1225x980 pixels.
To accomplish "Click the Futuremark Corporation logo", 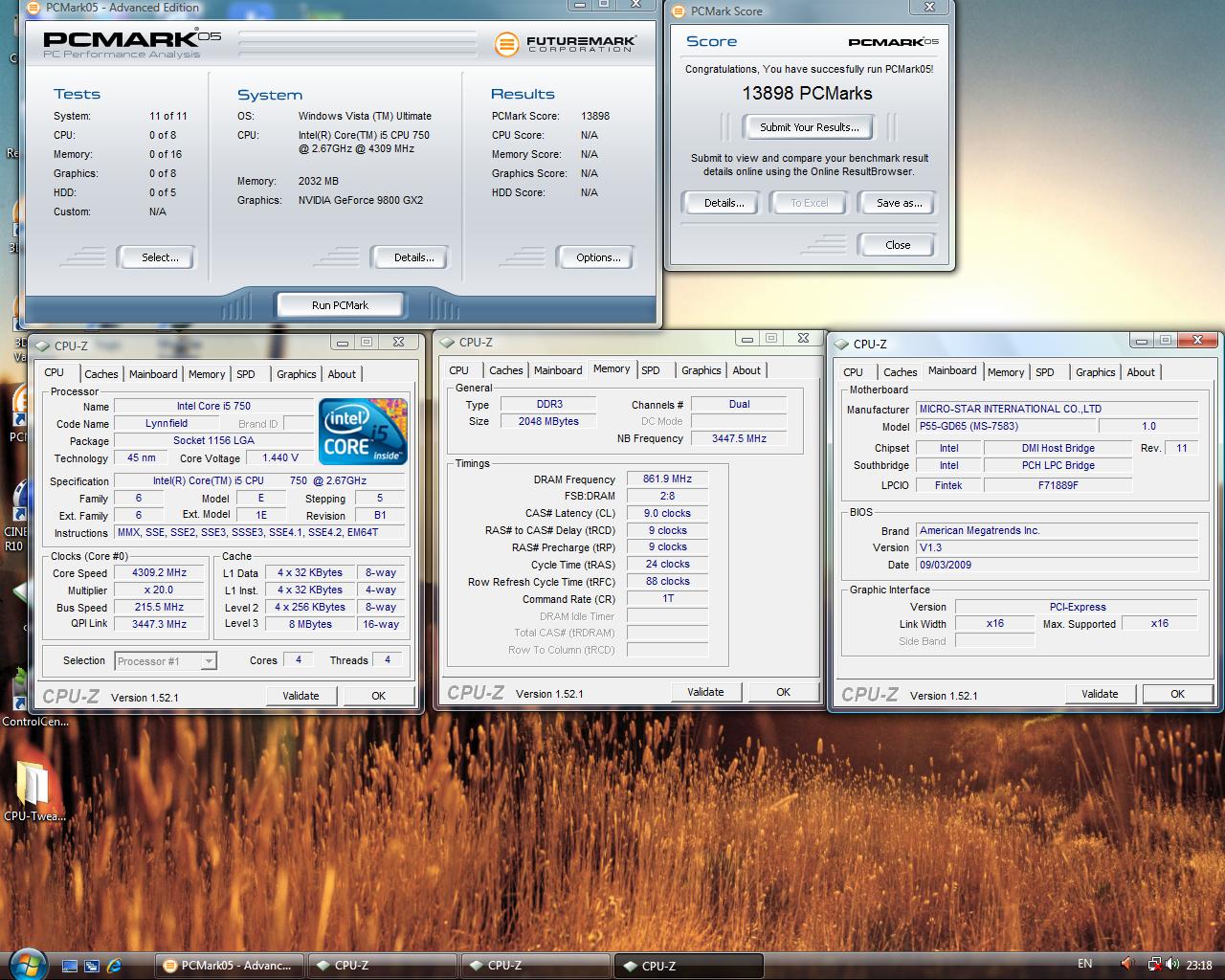I will pos(564,44).
